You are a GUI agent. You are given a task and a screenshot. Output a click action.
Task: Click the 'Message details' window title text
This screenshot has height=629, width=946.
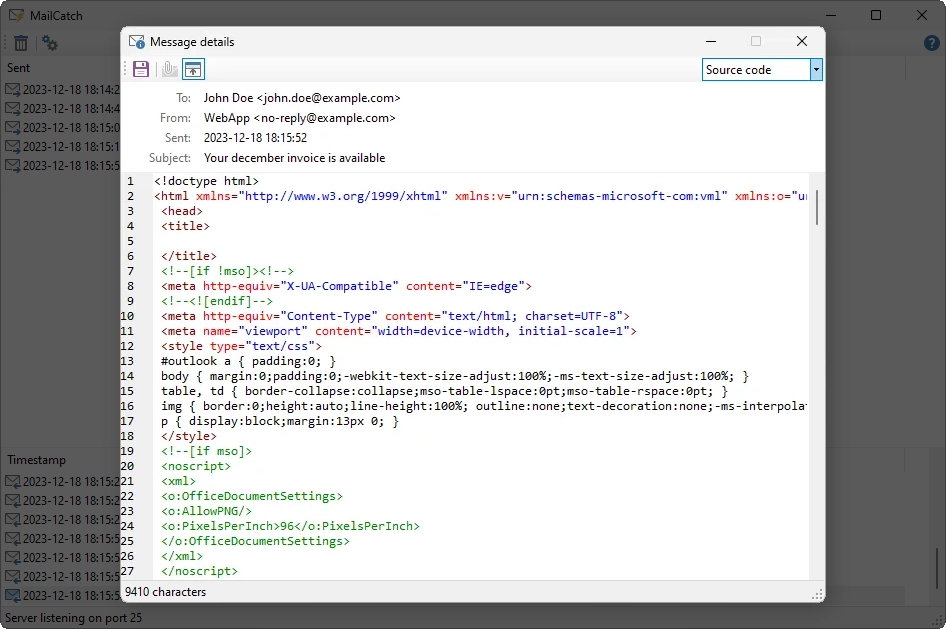point(192,42)
